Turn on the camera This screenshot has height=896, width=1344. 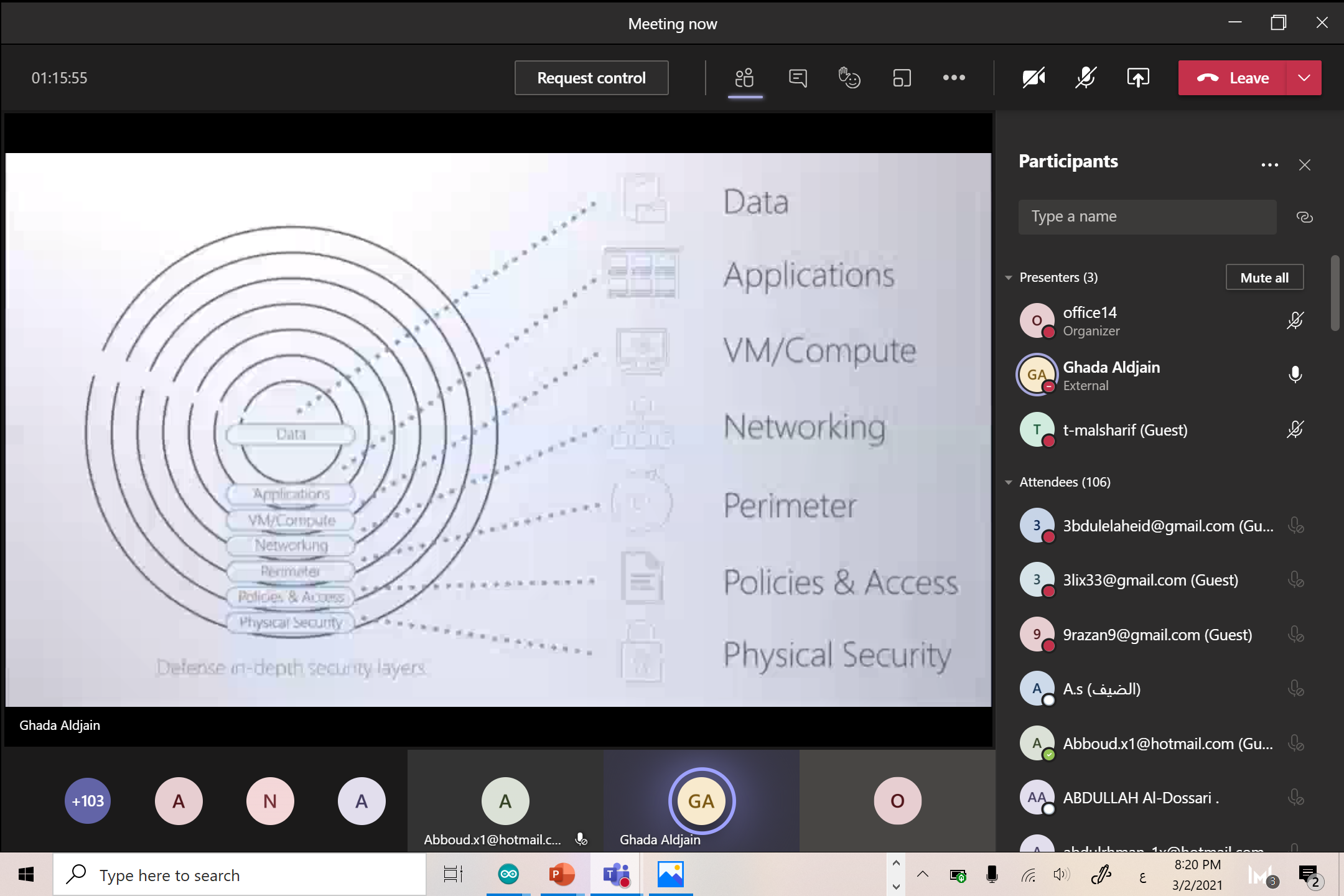[x=1034, y=78]
